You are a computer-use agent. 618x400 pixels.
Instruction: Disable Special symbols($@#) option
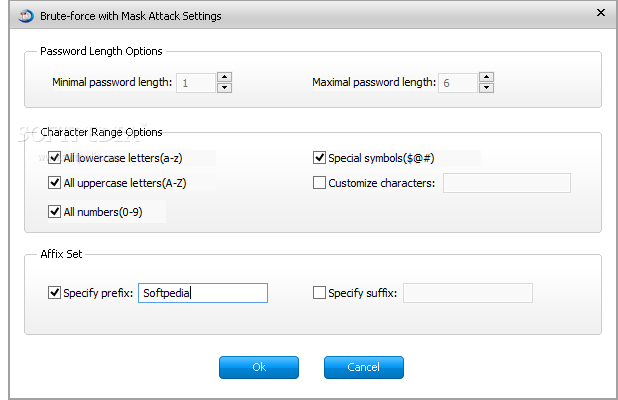coord(319,158)
